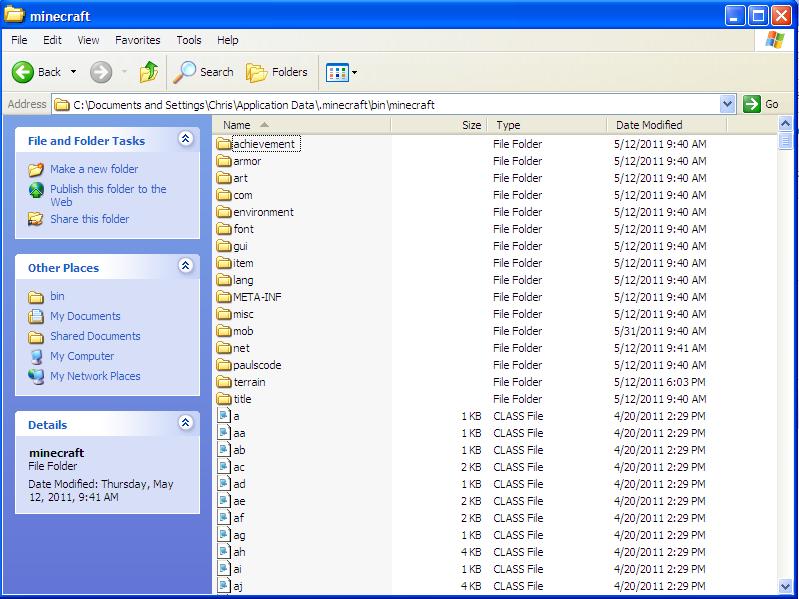Open My Documents link
Screen dimensions: 799x599
(x=85, y=316)
